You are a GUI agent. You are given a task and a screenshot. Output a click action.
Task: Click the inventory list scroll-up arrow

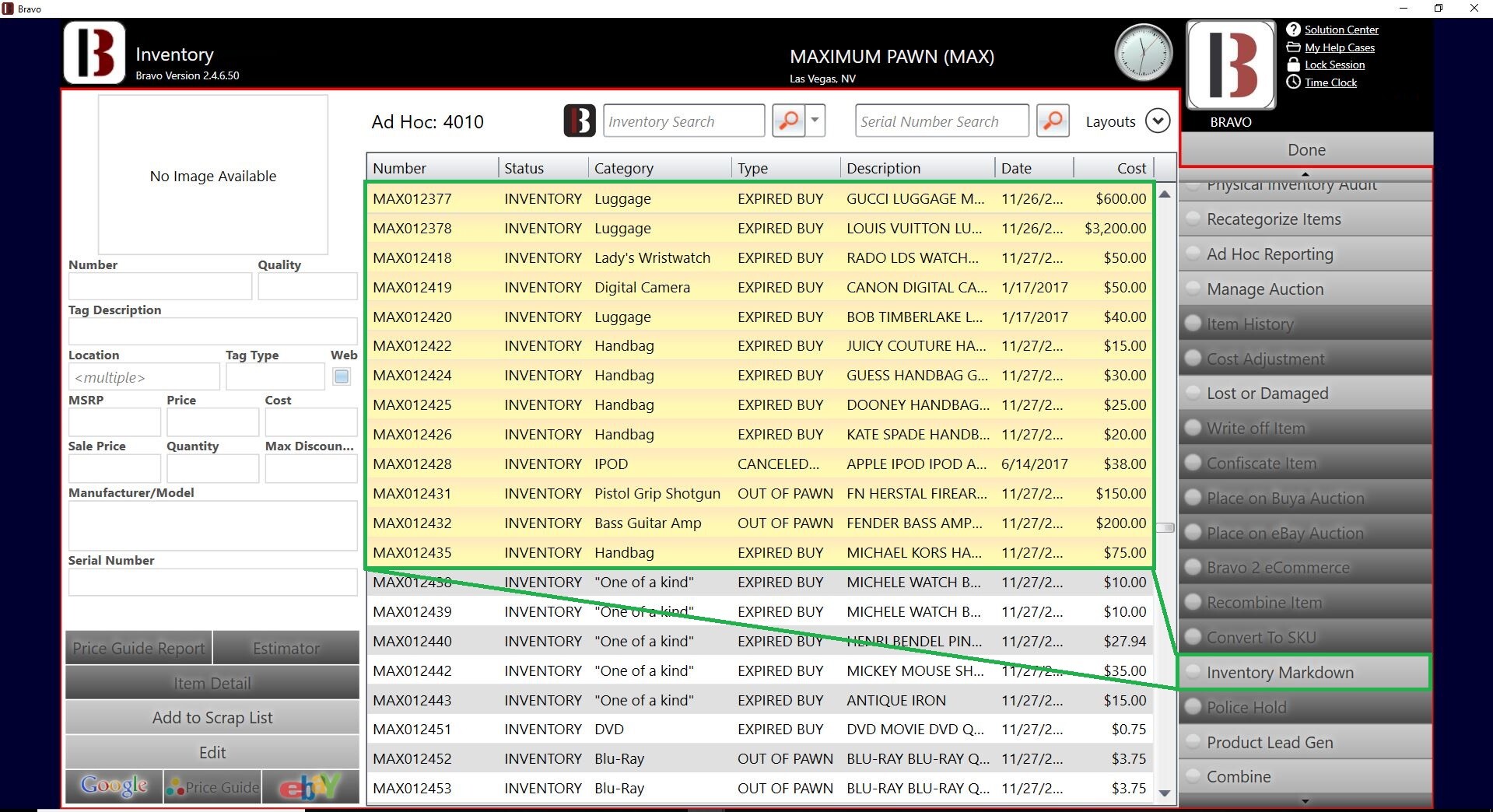1165,194
